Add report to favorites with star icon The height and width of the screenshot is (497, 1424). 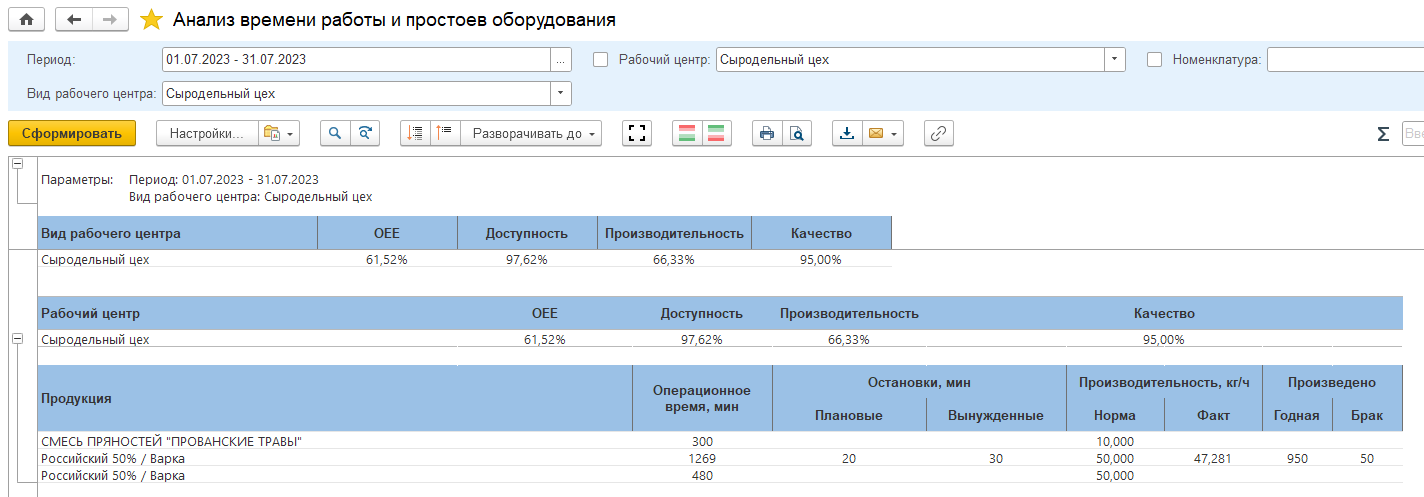(151, 20)
